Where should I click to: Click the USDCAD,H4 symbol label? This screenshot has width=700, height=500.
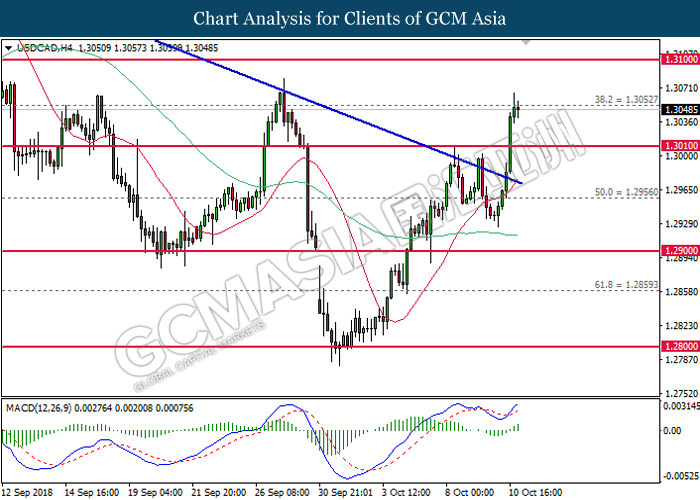pos(45,48)
